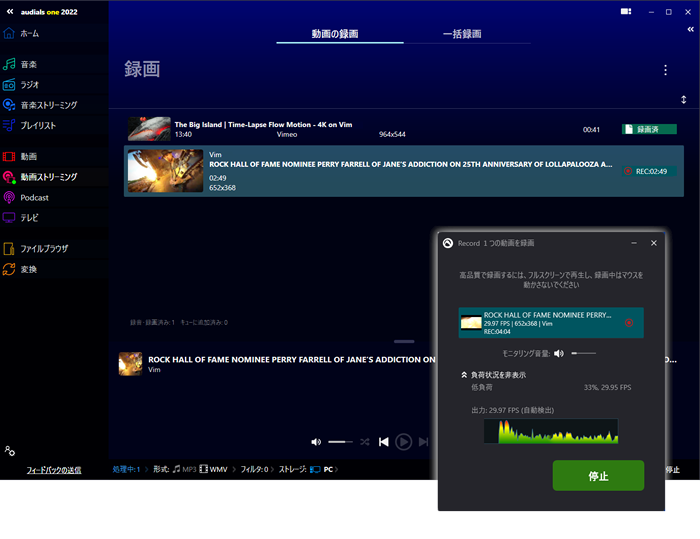Mute the モニタリング音量 monitoring speaker
The height and width of the screenshot is (539, 700).
coord(558,354)
